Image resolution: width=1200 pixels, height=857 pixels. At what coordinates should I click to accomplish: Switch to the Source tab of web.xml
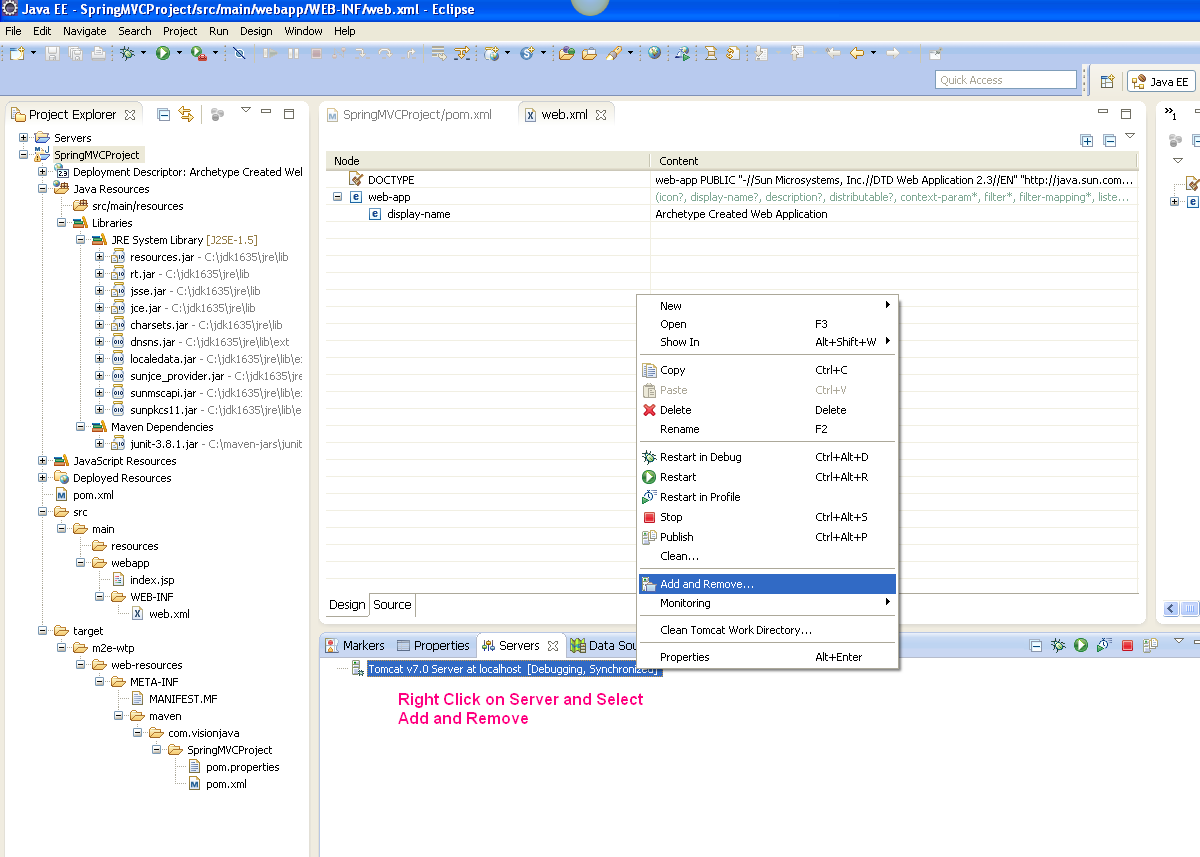point(392,604)
